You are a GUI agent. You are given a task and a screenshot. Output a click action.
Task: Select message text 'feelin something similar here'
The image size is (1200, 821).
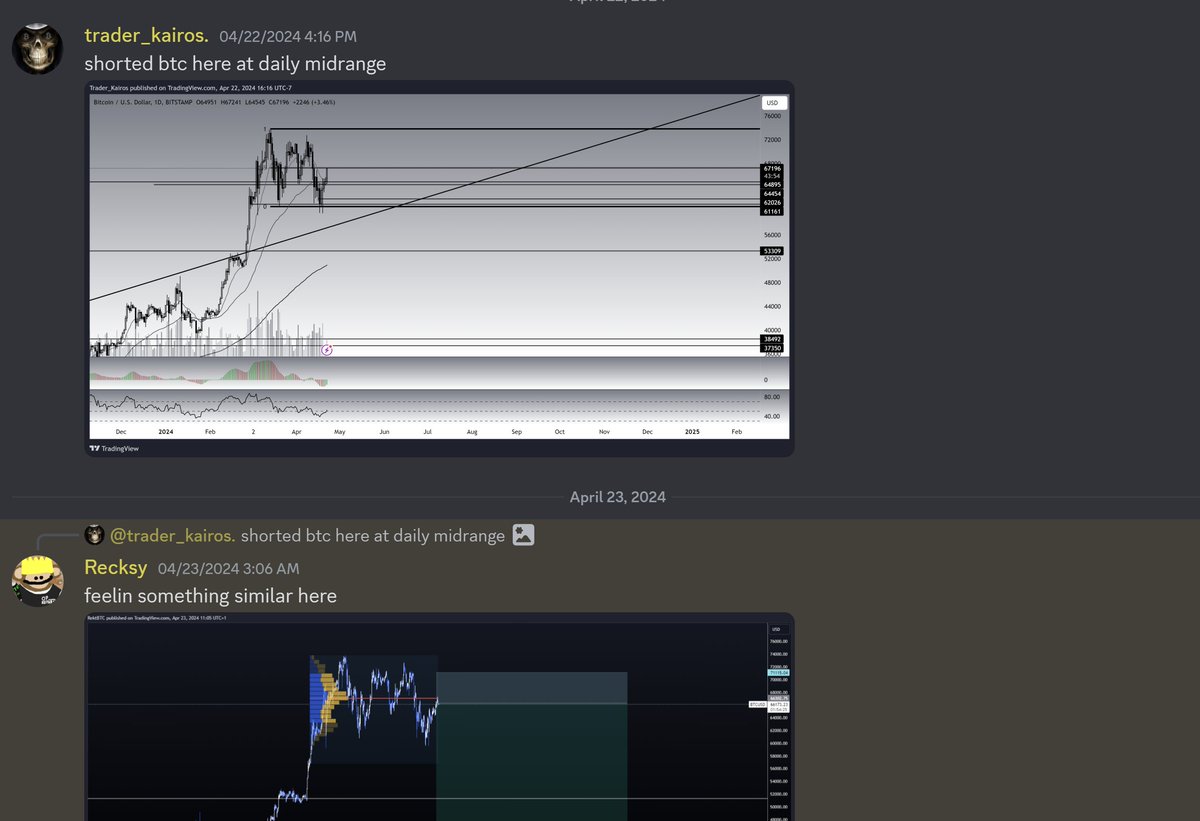(x=210, y=596)
